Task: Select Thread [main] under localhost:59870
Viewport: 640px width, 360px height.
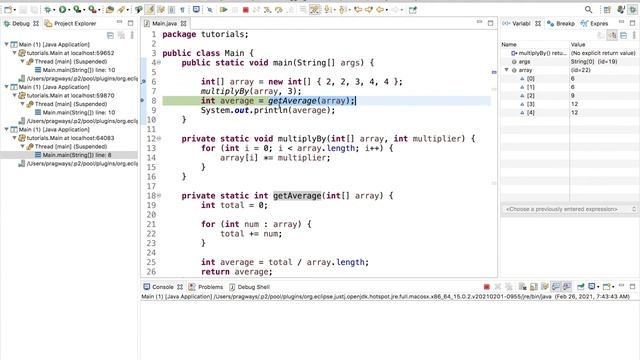Action: [67, 104]
